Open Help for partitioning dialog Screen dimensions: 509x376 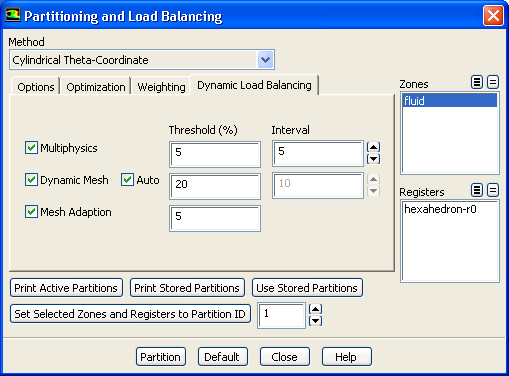point(346,357)
